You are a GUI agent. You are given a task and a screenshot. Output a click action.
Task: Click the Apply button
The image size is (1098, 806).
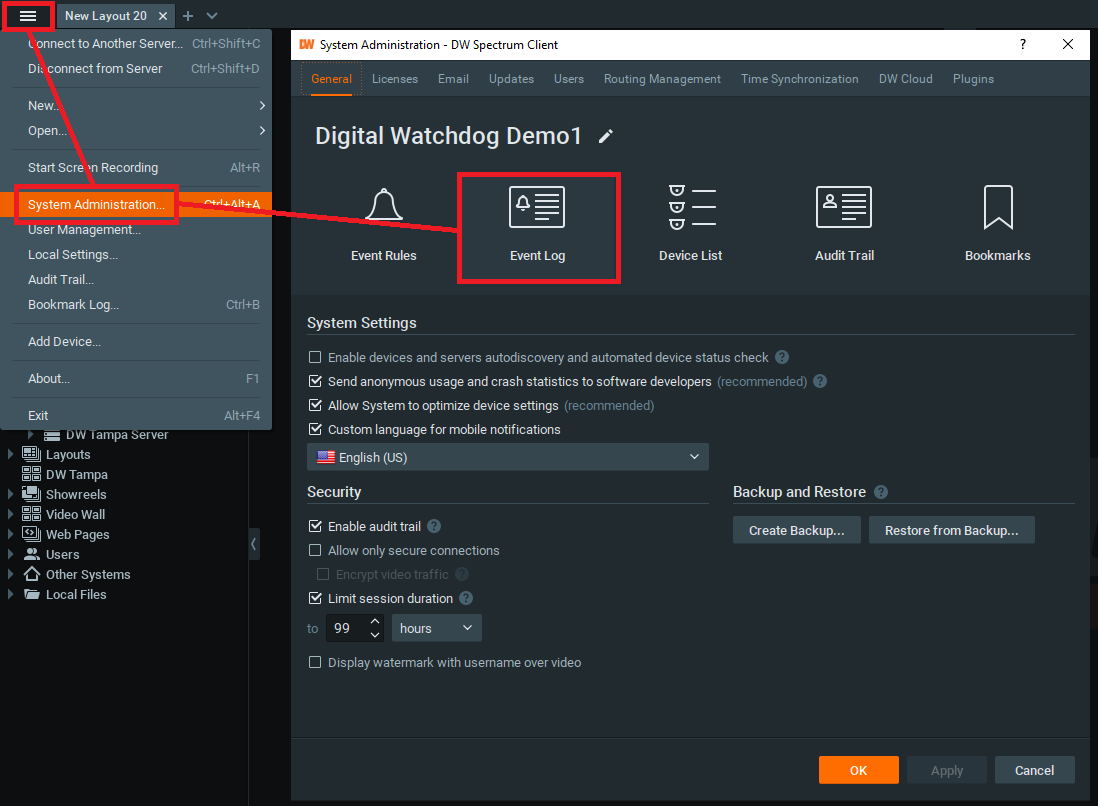(947, 770)
